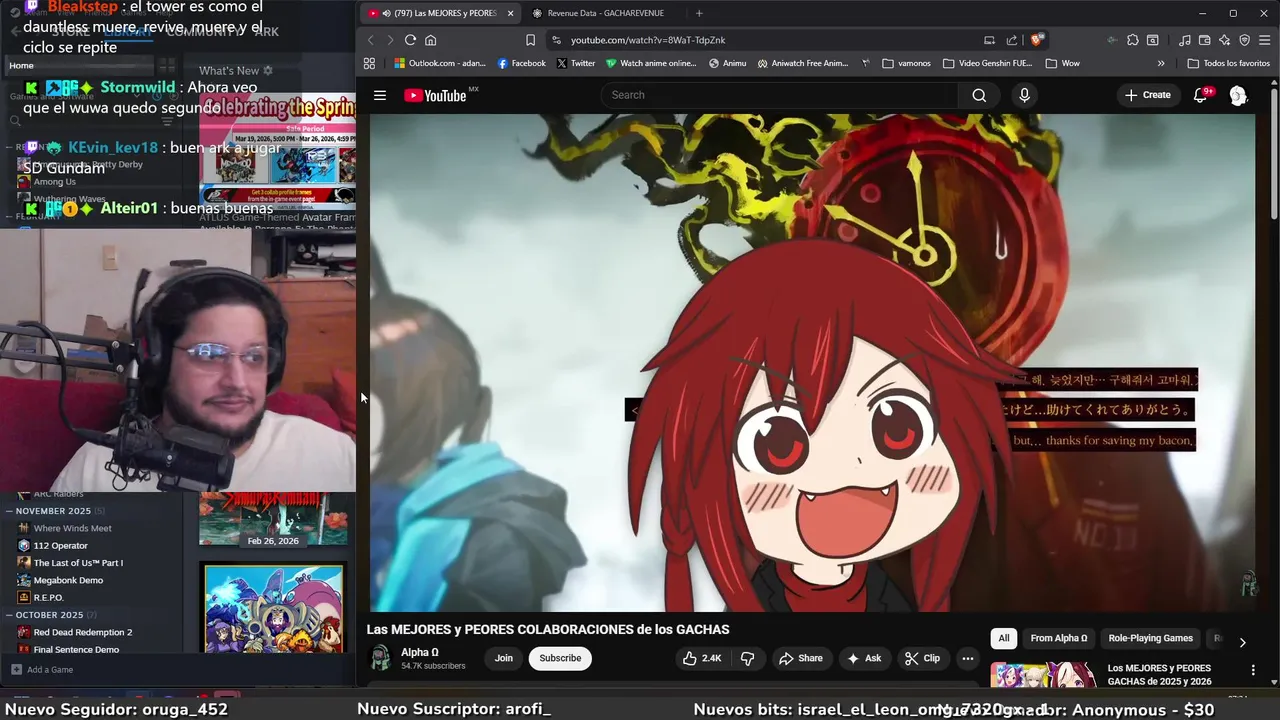This screenshot has width=1280, height=720.
Task: Open the YouTube account avatar menu
Action: (1238, 95)
